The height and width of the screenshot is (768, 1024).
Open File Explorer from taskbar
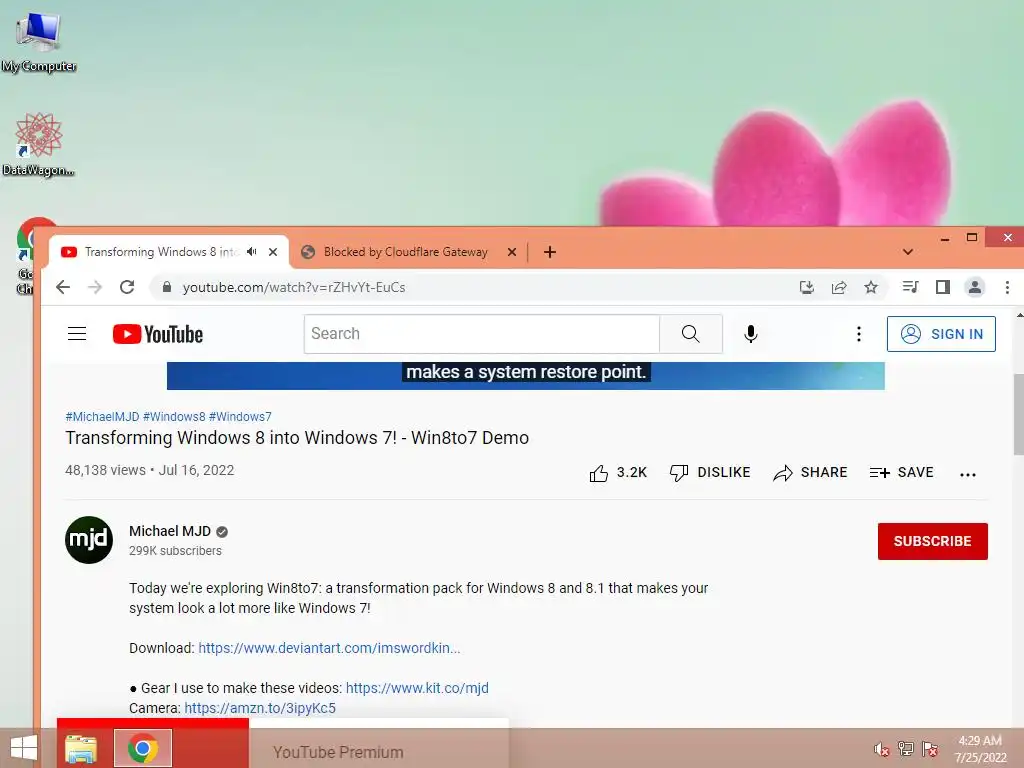[81, 748]
